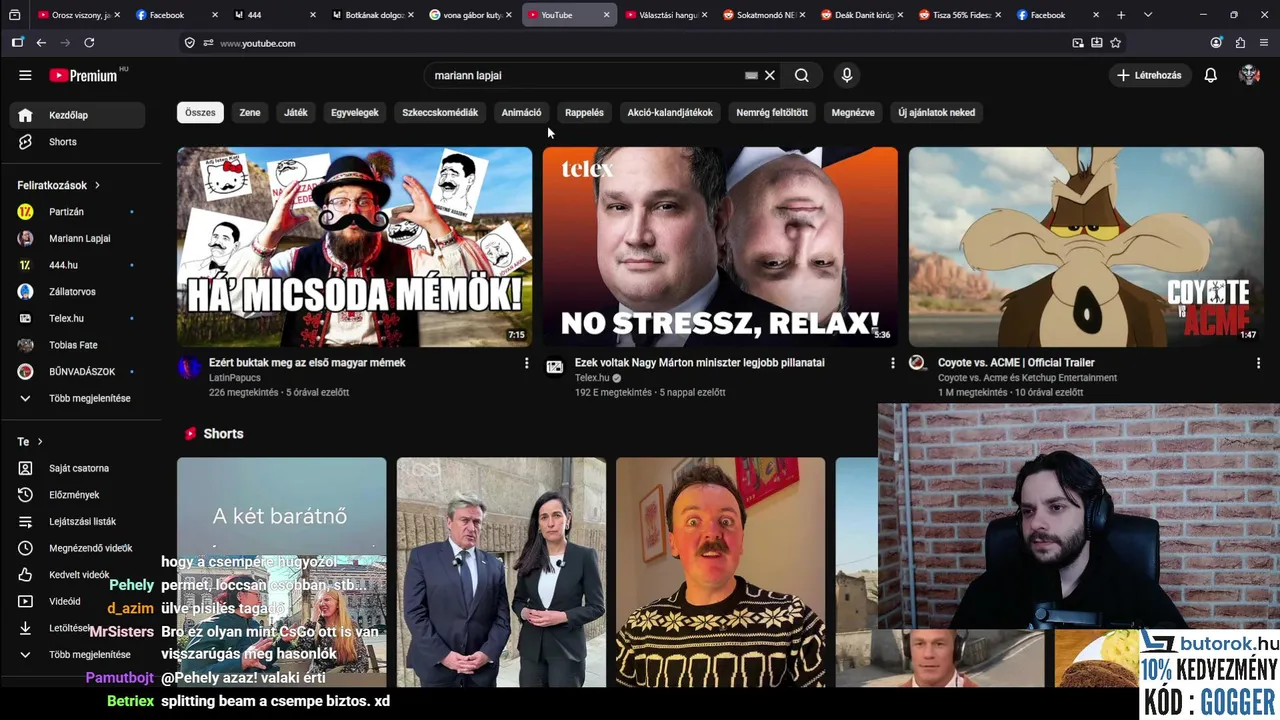Open the Short with mustached man in sweater

point(720,572)
